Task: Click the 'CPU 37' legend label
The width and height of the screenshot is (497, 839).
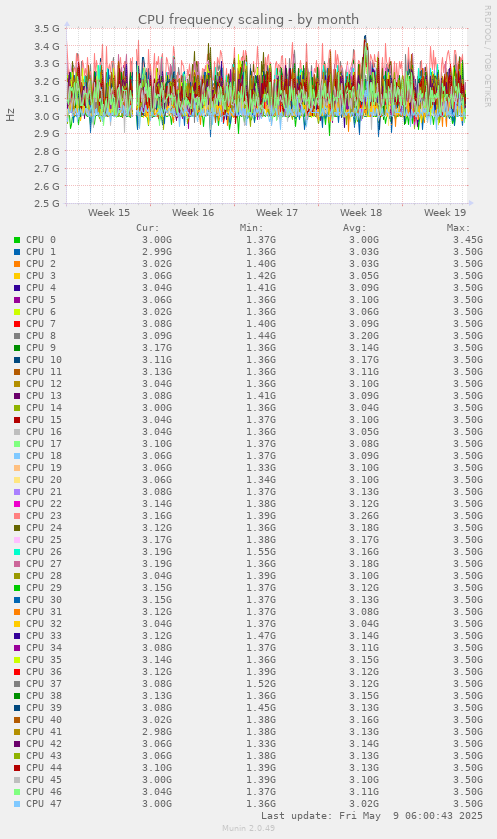Action: 44,684
